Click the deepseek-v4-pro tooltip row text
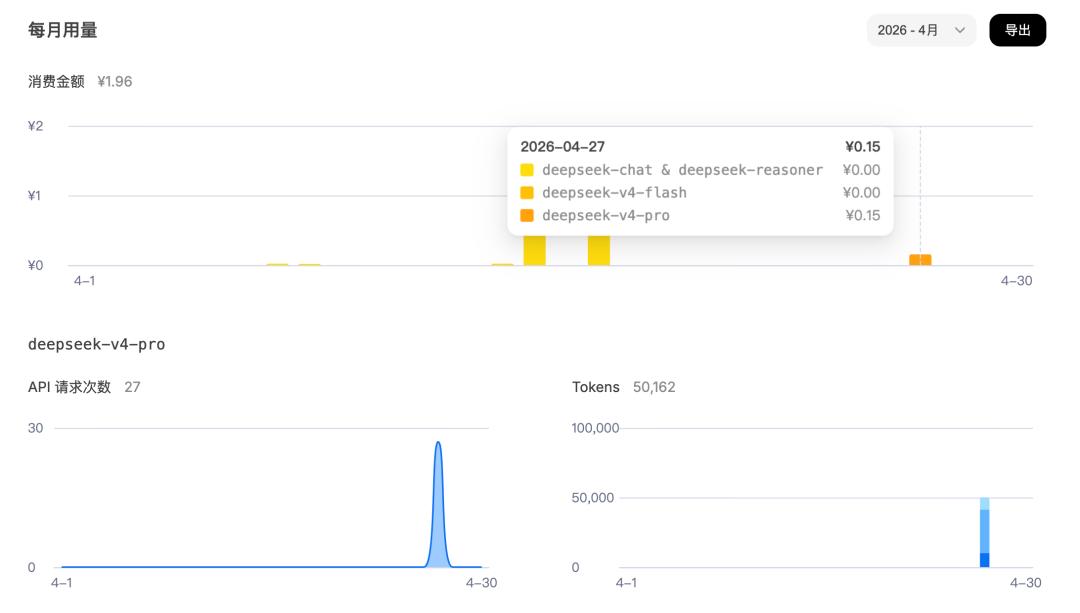 pyautogui.click(x=606, y=216)
